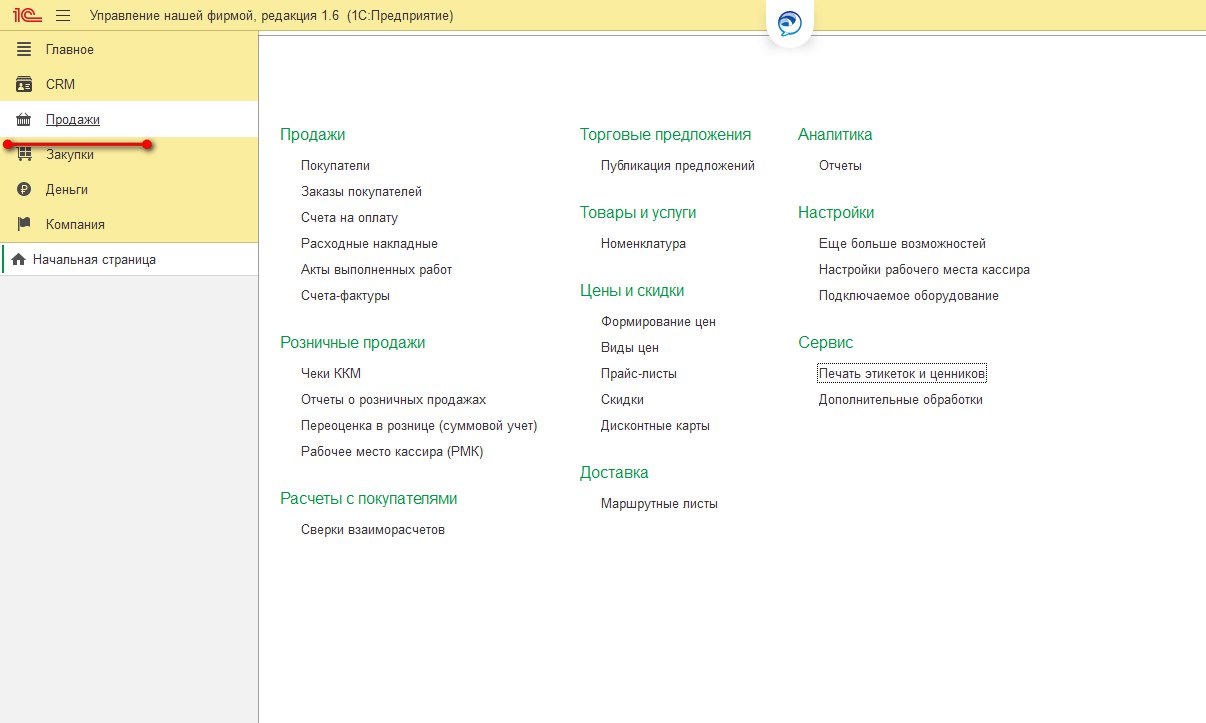This screenshot has height=723, width=1206.
Task: Launch Рабочее место кассира (РМК)
Action: [392, 452]
